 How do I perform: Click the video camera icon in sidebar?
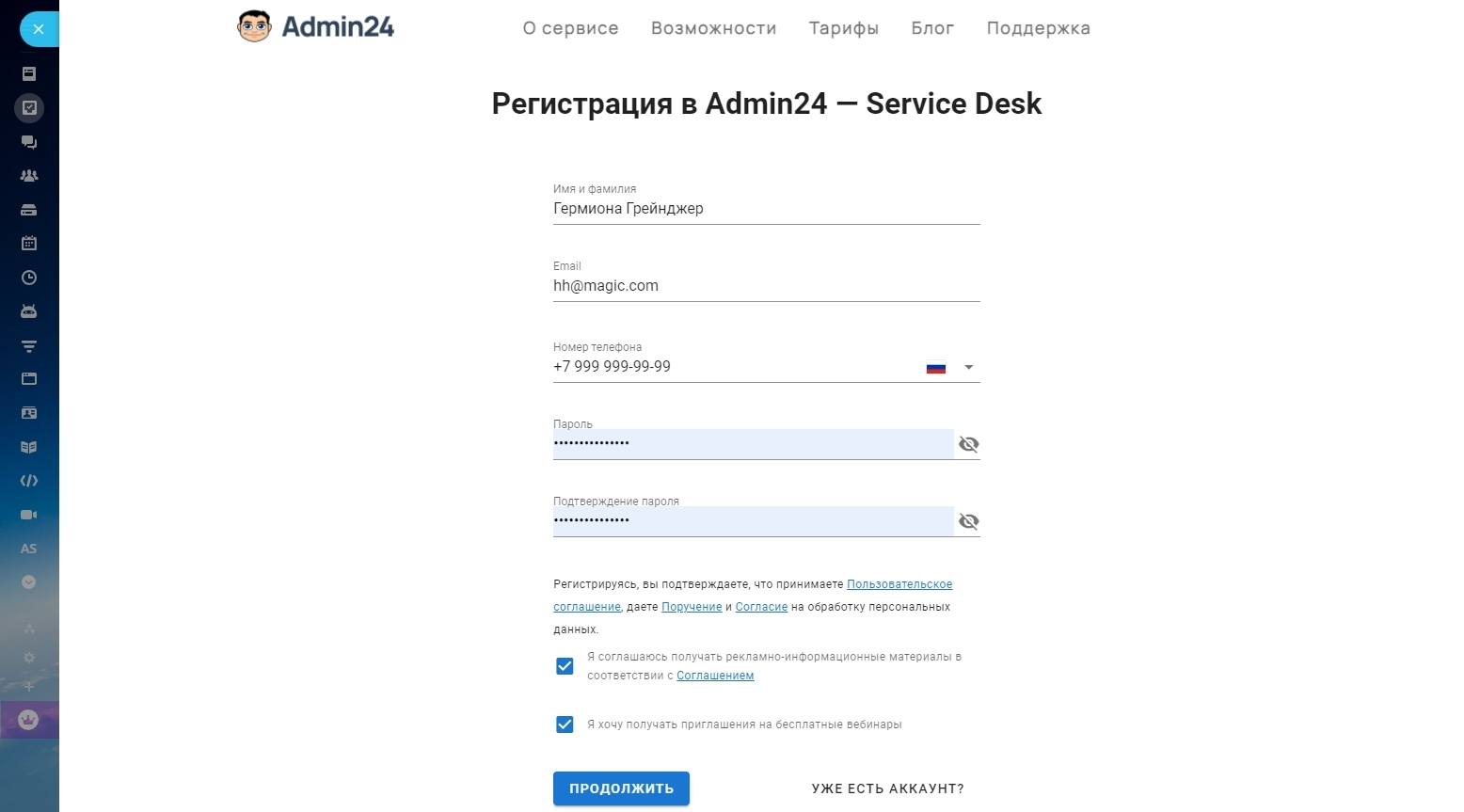pos(29,515)
